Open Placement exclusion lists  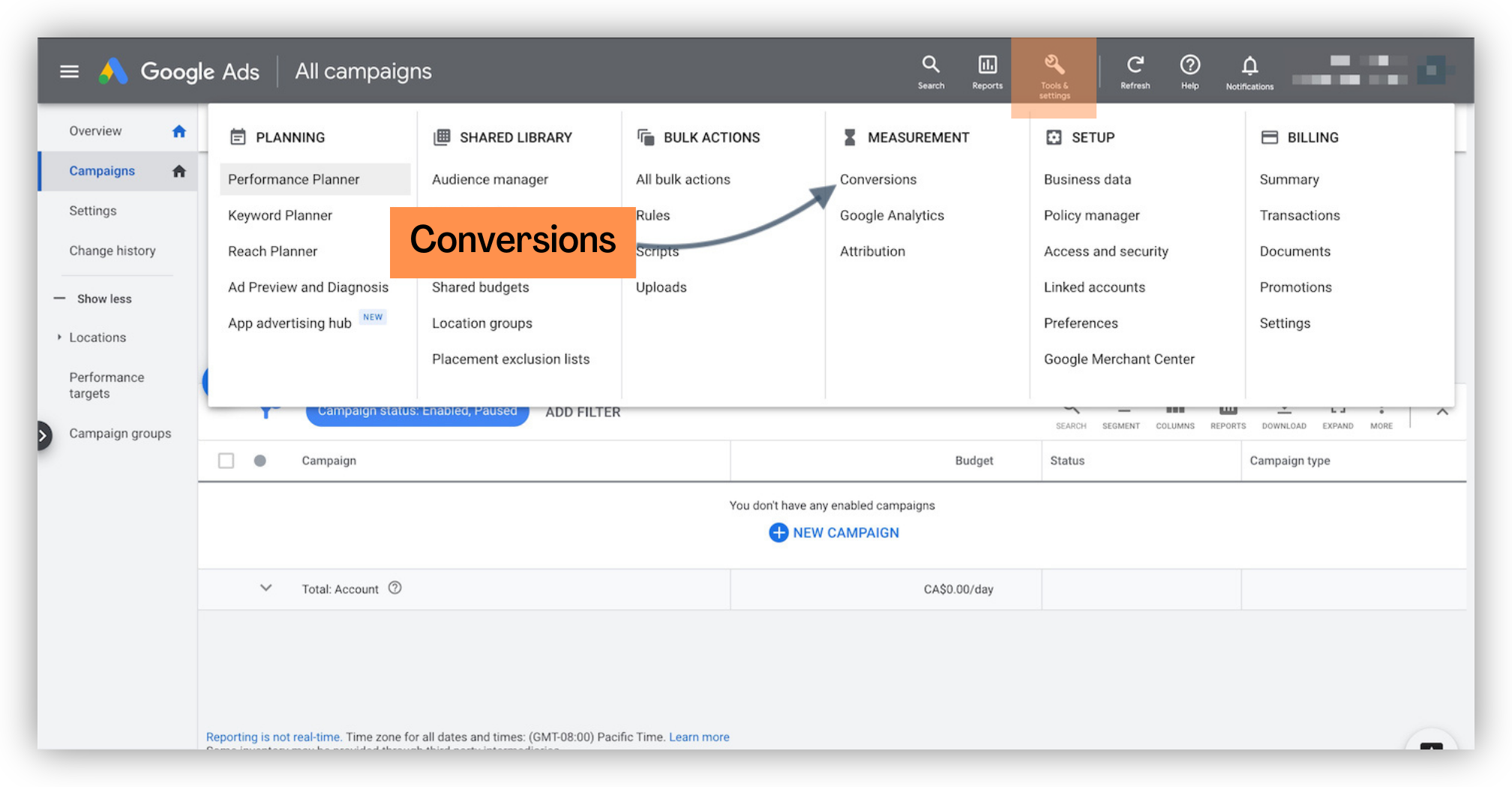coord(511,359)
